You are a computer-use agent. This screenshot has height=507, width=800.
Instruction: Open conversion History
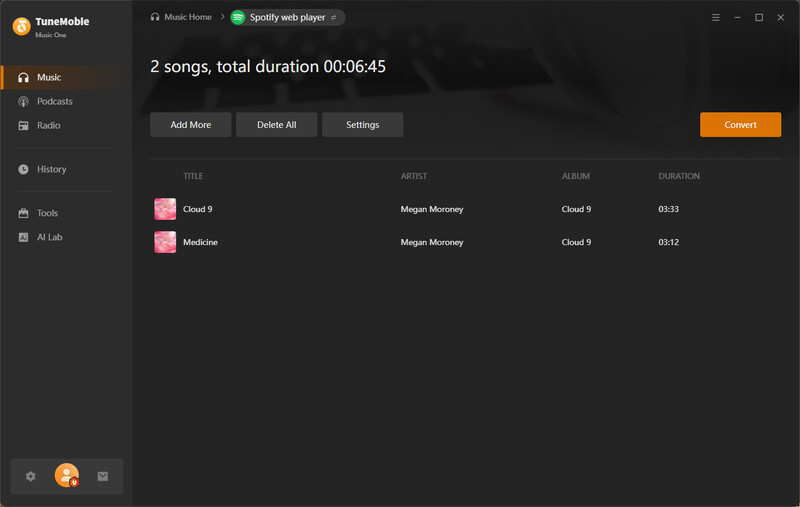(66, 169)
